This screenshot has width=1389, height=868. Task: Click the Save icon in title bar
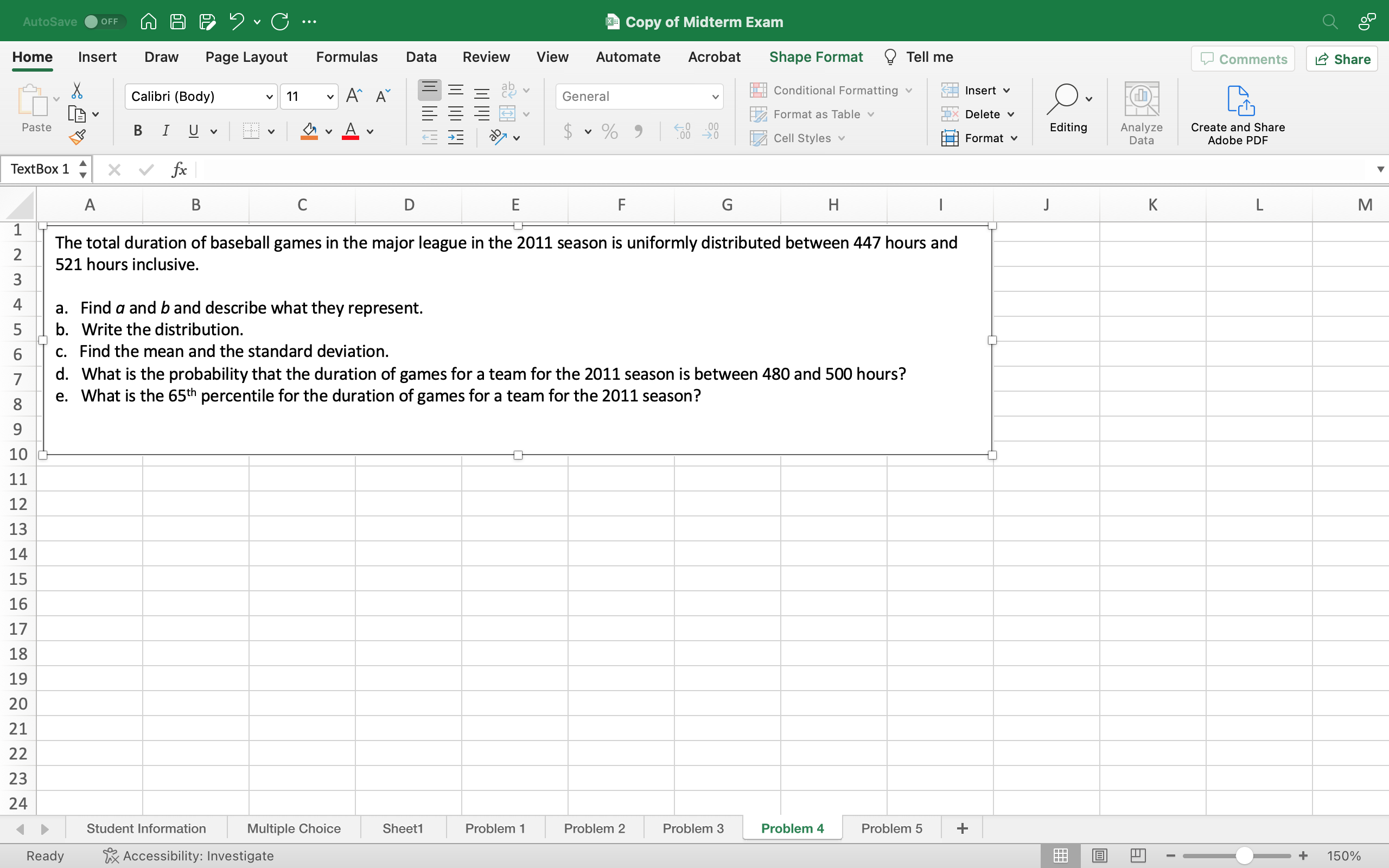coord(178,22)
